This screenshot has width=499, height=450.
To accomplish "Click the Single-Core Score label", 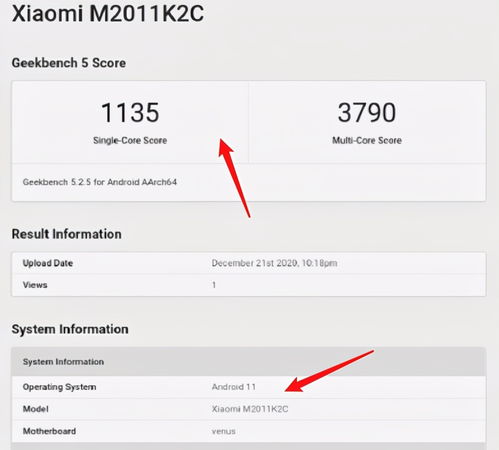I will 130,140.
